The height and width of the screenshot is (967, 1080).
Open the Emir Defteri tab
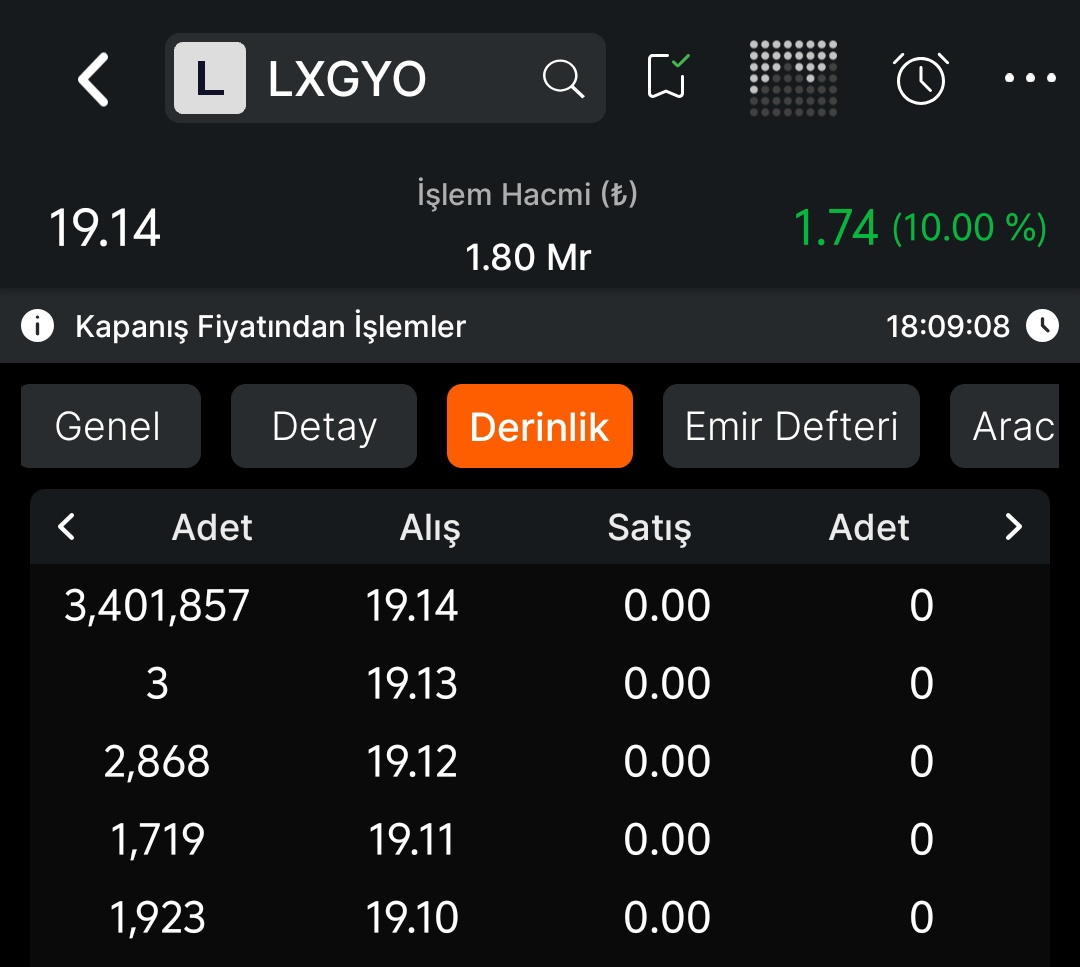coord(791,426)
